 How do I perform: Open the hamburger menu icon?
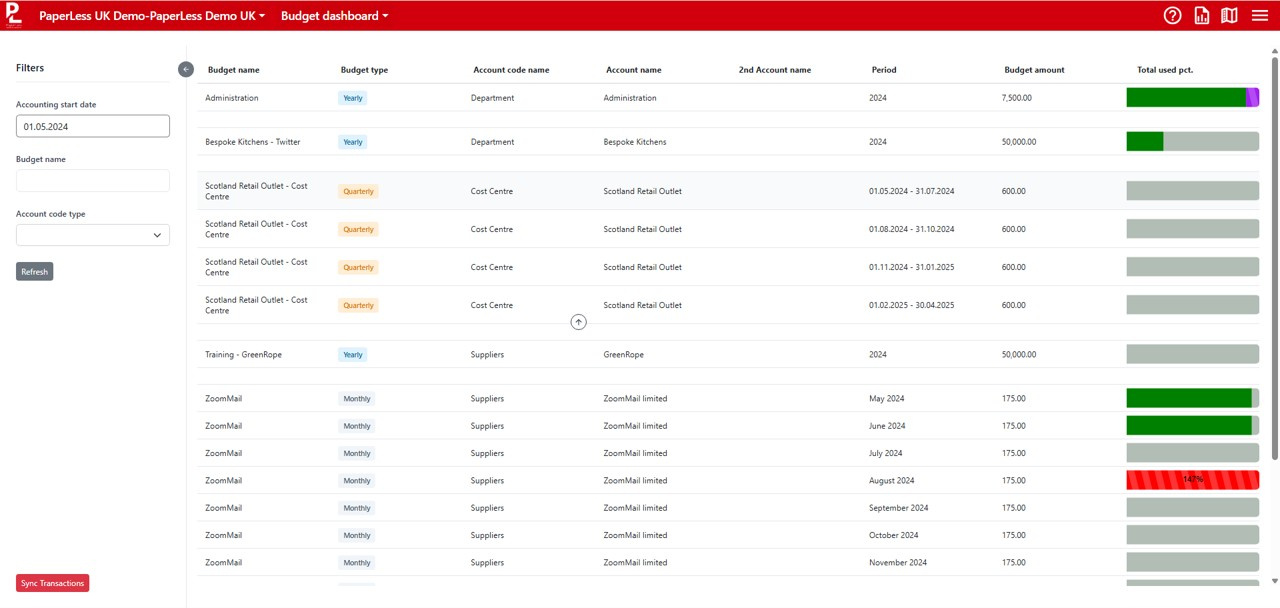click(1260, 15)
